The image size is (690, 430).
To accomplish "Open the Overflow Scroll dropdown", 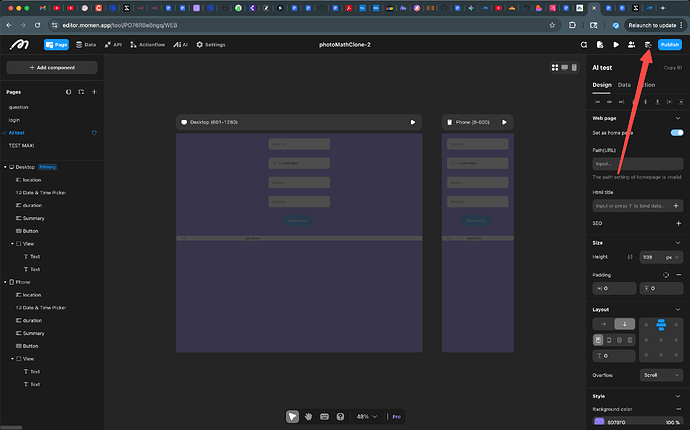I will [x=662, y=375].
